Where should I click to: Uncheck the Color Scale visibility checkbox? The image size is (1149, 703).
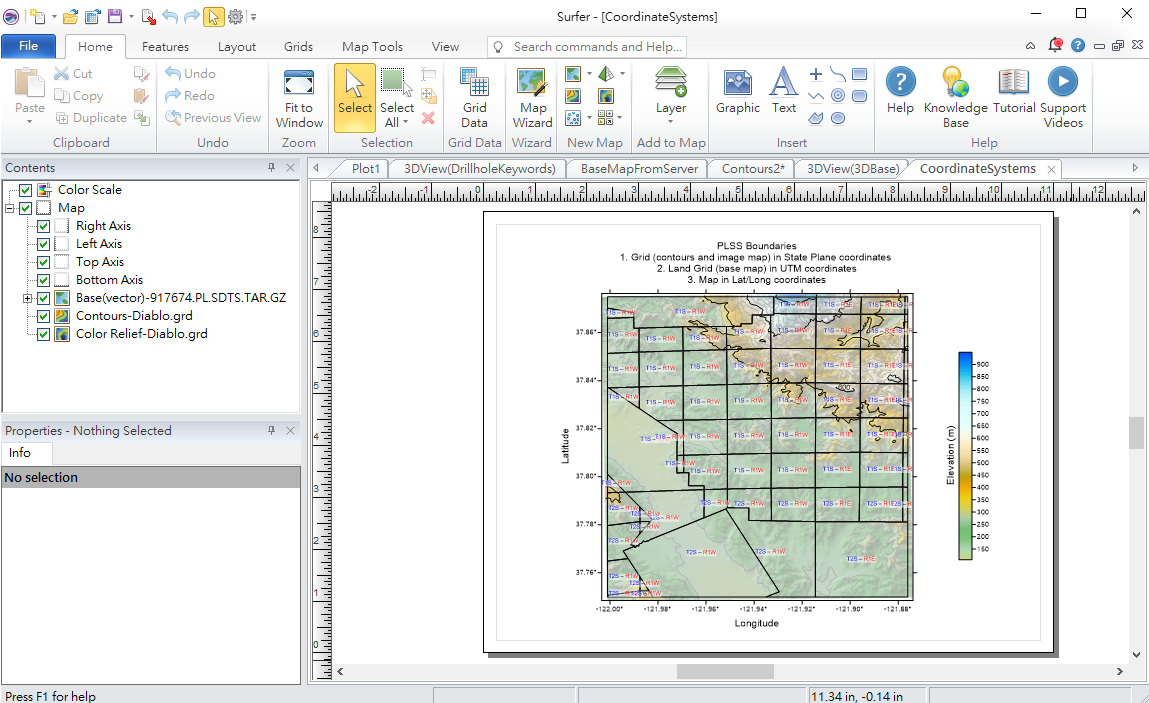tap(26, 190)
